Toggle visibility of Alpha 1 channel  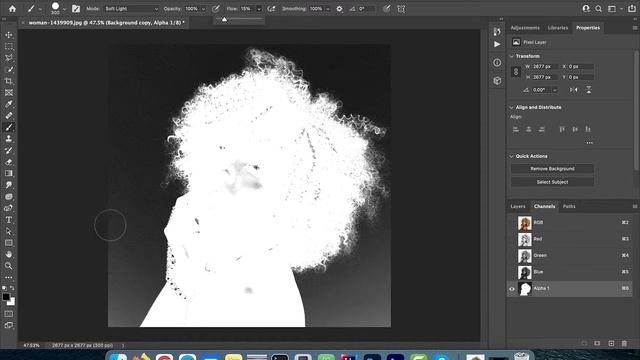[x=512, y=289]
